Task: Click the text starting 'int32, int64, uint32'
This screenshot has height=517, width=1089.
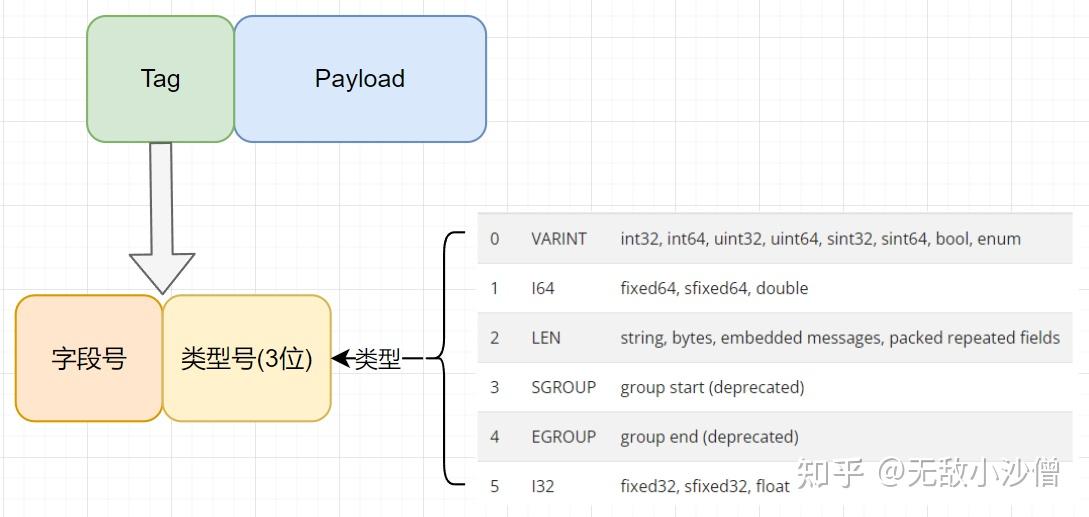Action: 821,239
